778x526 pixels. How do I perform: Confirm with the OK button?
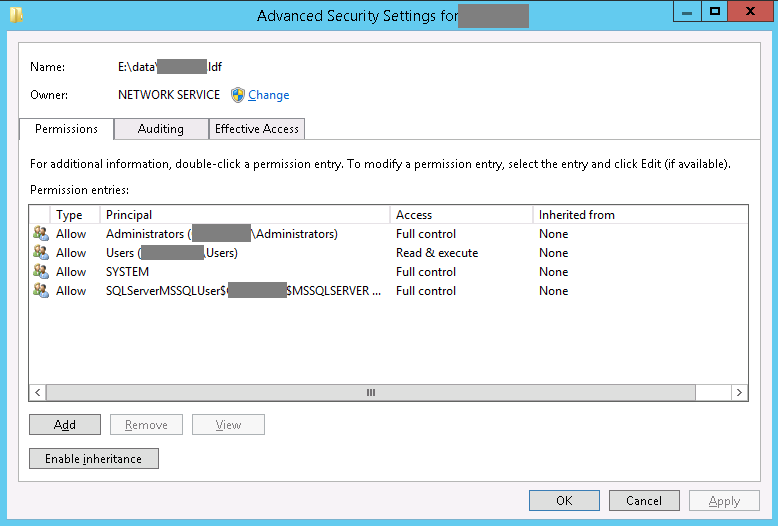tap(564, 501)
